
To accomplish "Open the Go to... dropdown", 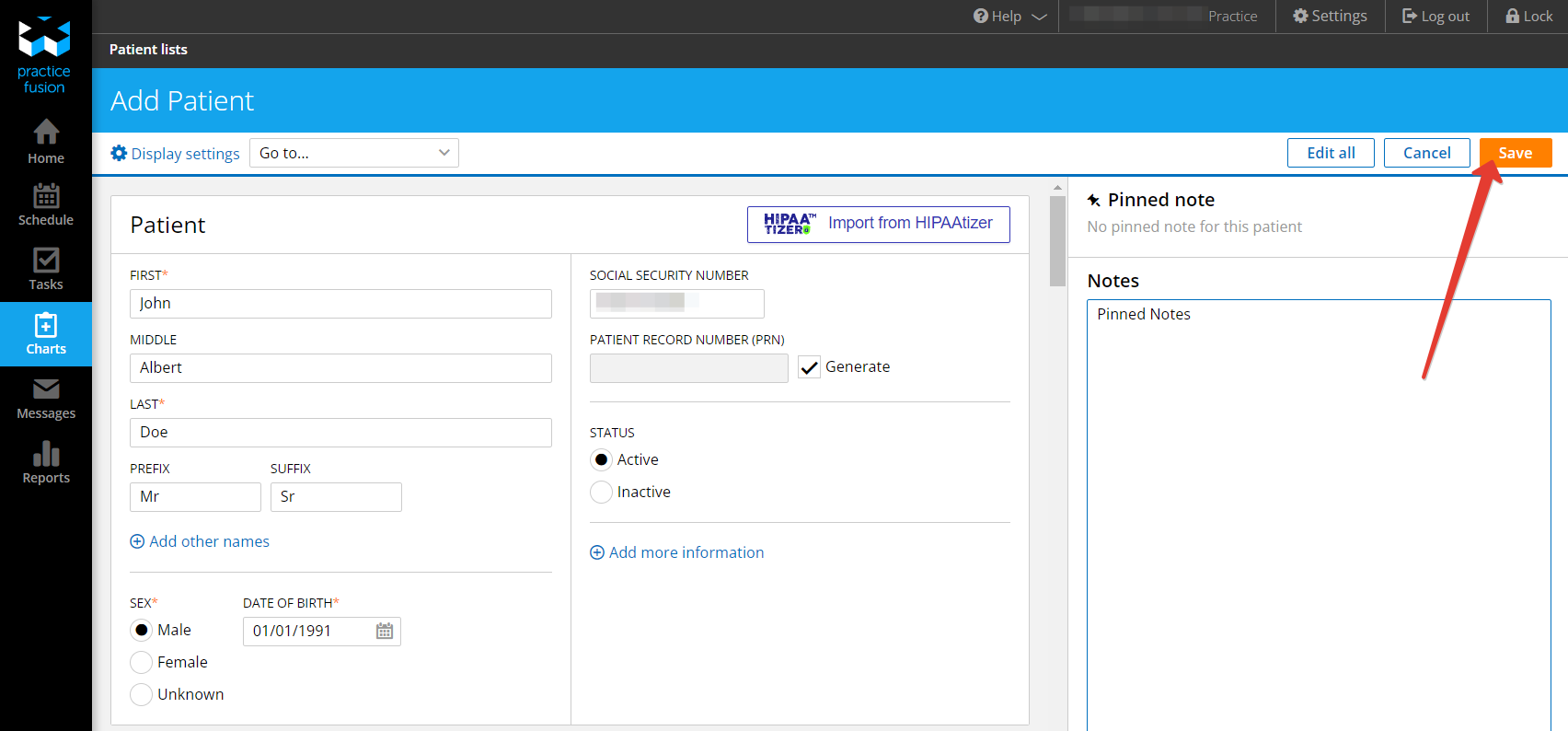I will [354, 153].
